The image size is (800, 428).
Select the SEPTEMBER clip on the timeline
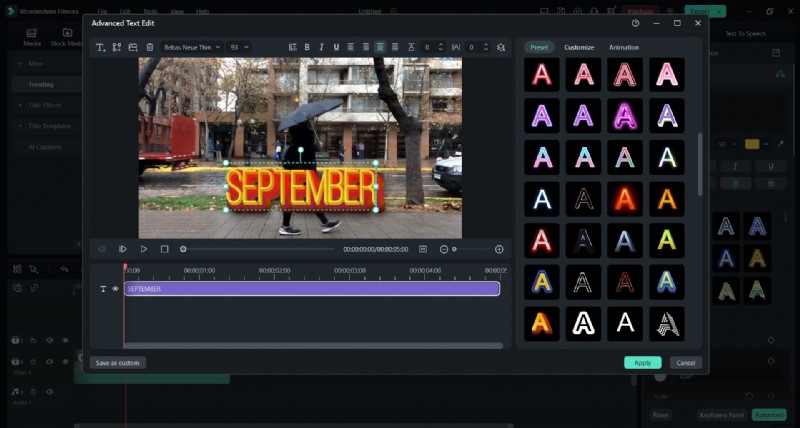point(312,289)
